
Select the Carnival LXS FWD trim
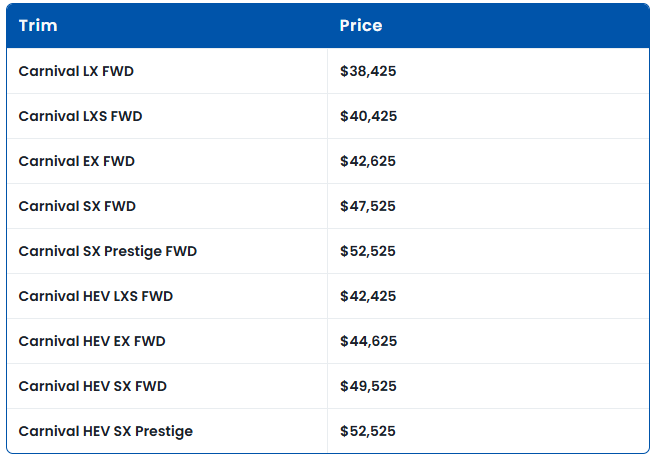click(x=80, y=117)
